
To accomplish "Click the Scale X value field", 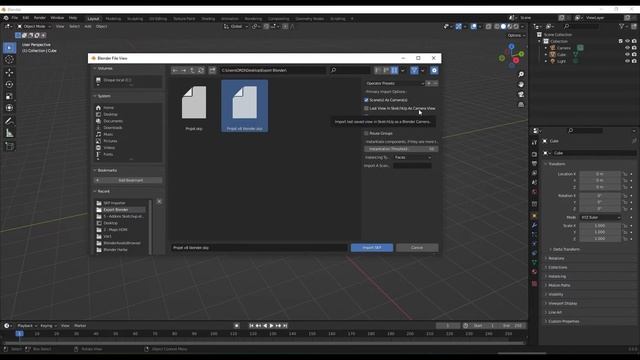I will coord(600,226).
